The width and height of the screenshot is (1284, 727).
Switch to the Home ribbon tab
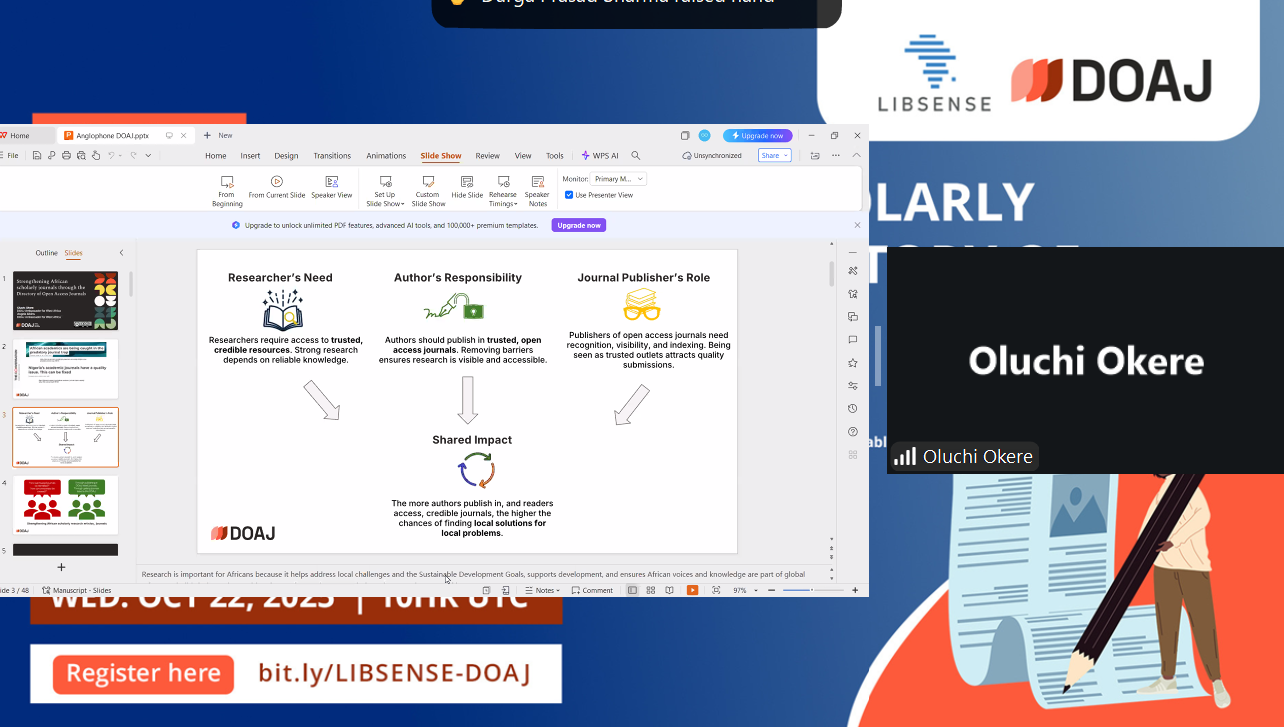216,156
